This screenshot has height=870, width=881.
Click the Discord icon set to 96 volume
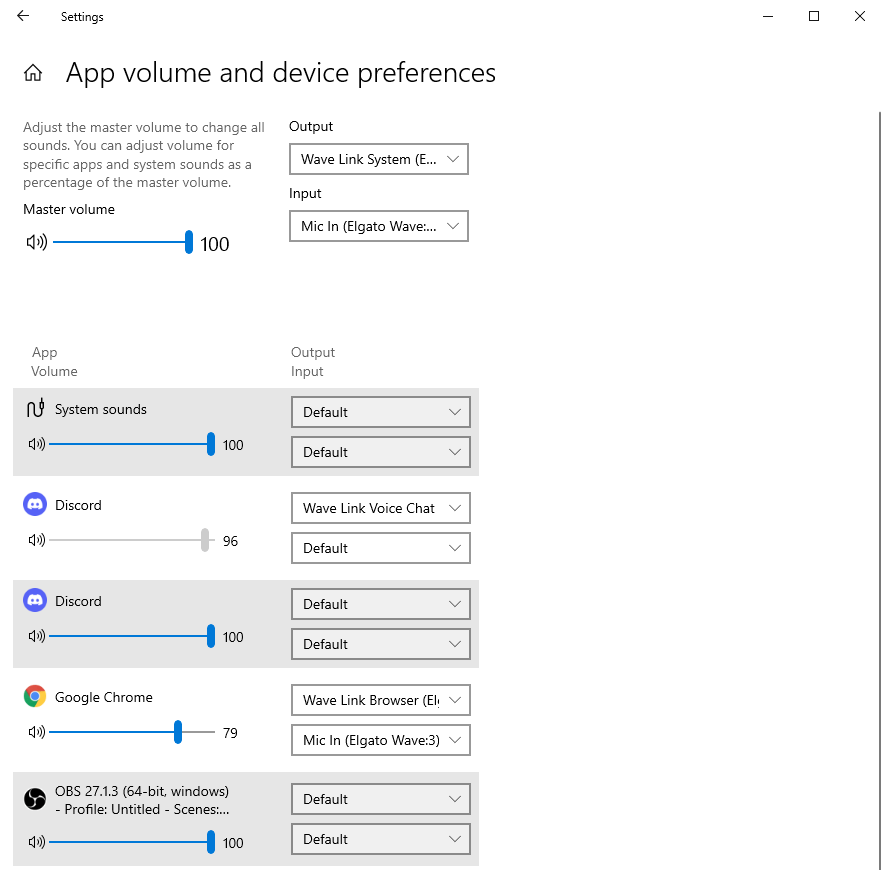pos(35,505)
